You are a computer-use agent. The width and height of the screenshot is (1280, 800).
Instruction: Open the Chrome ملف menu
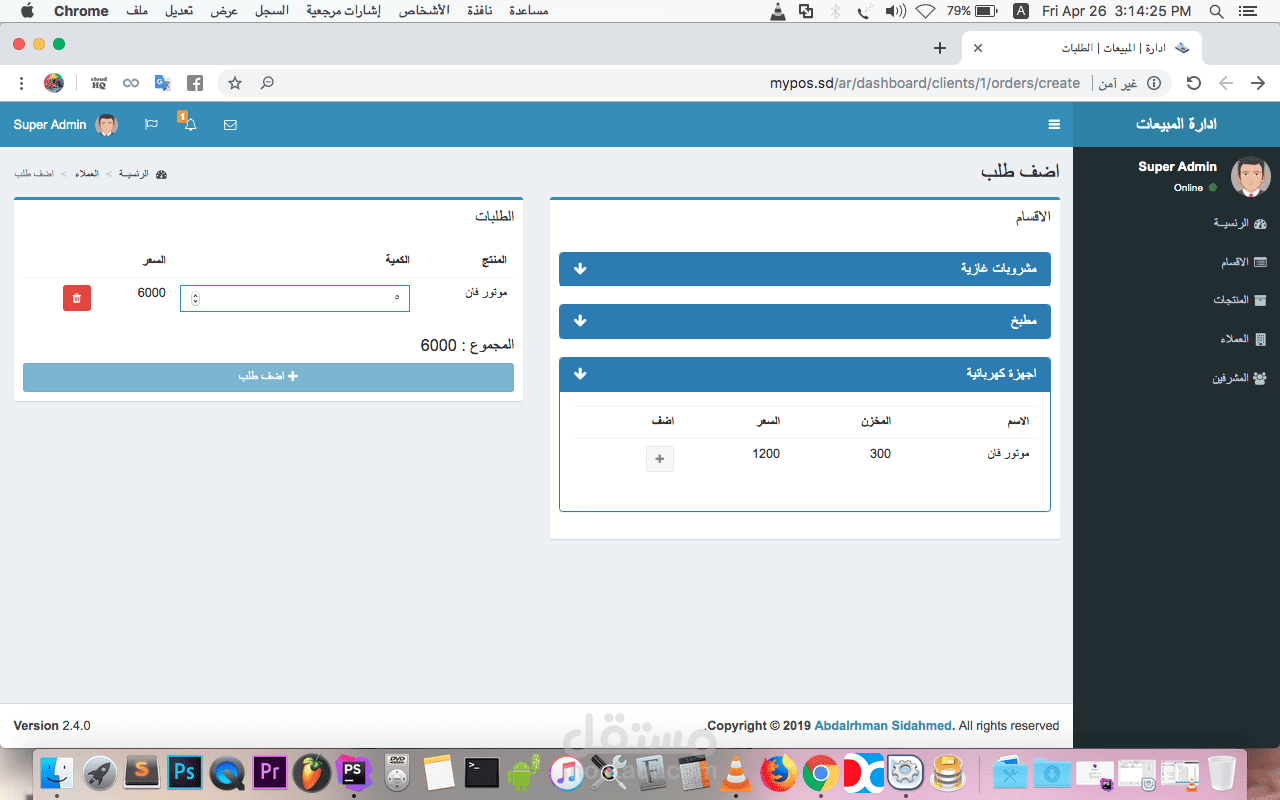(x=139, y=11)
